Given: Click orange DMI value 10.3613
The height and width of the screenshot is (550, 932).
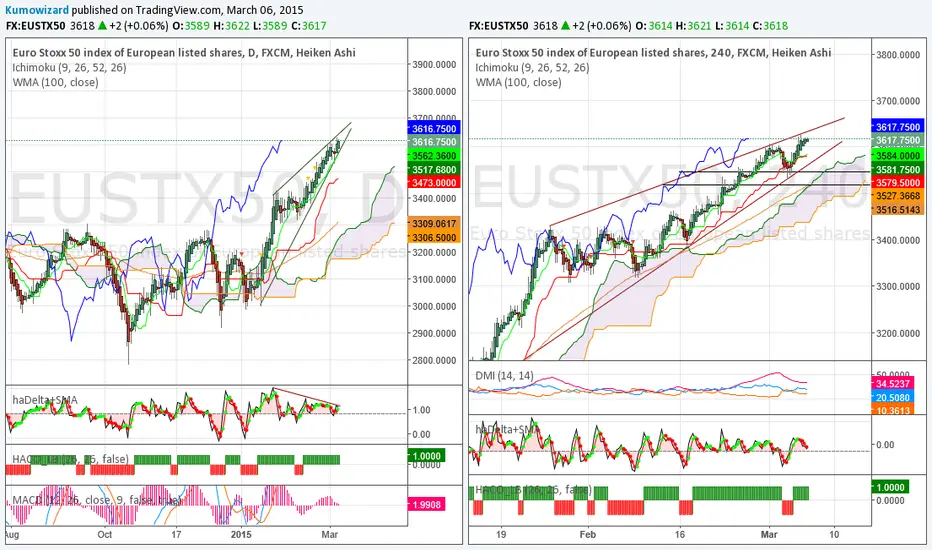Looking at the screenshot, I should click(x=893, y=410).
